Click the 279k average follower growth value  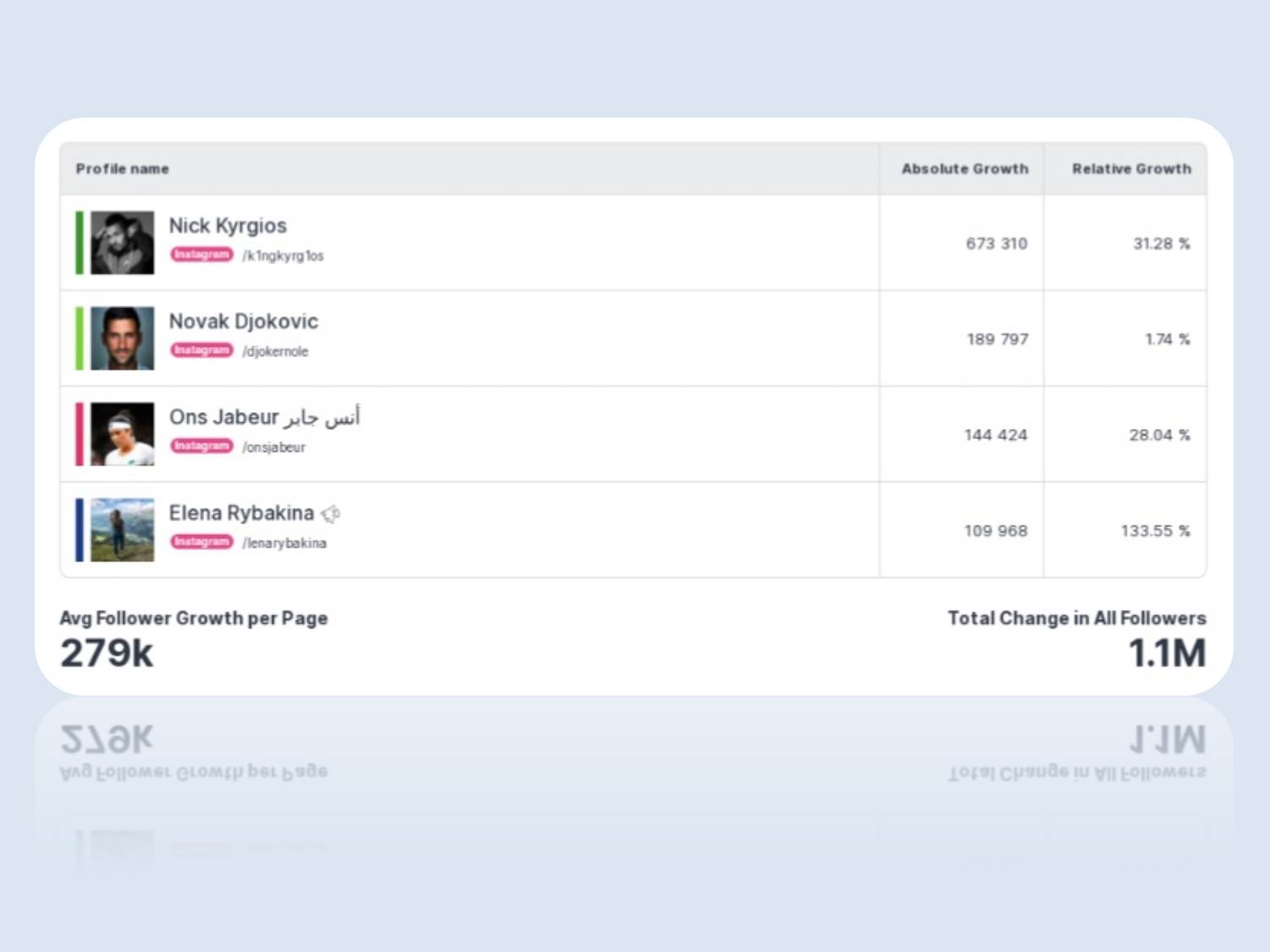tap(107, 653)
